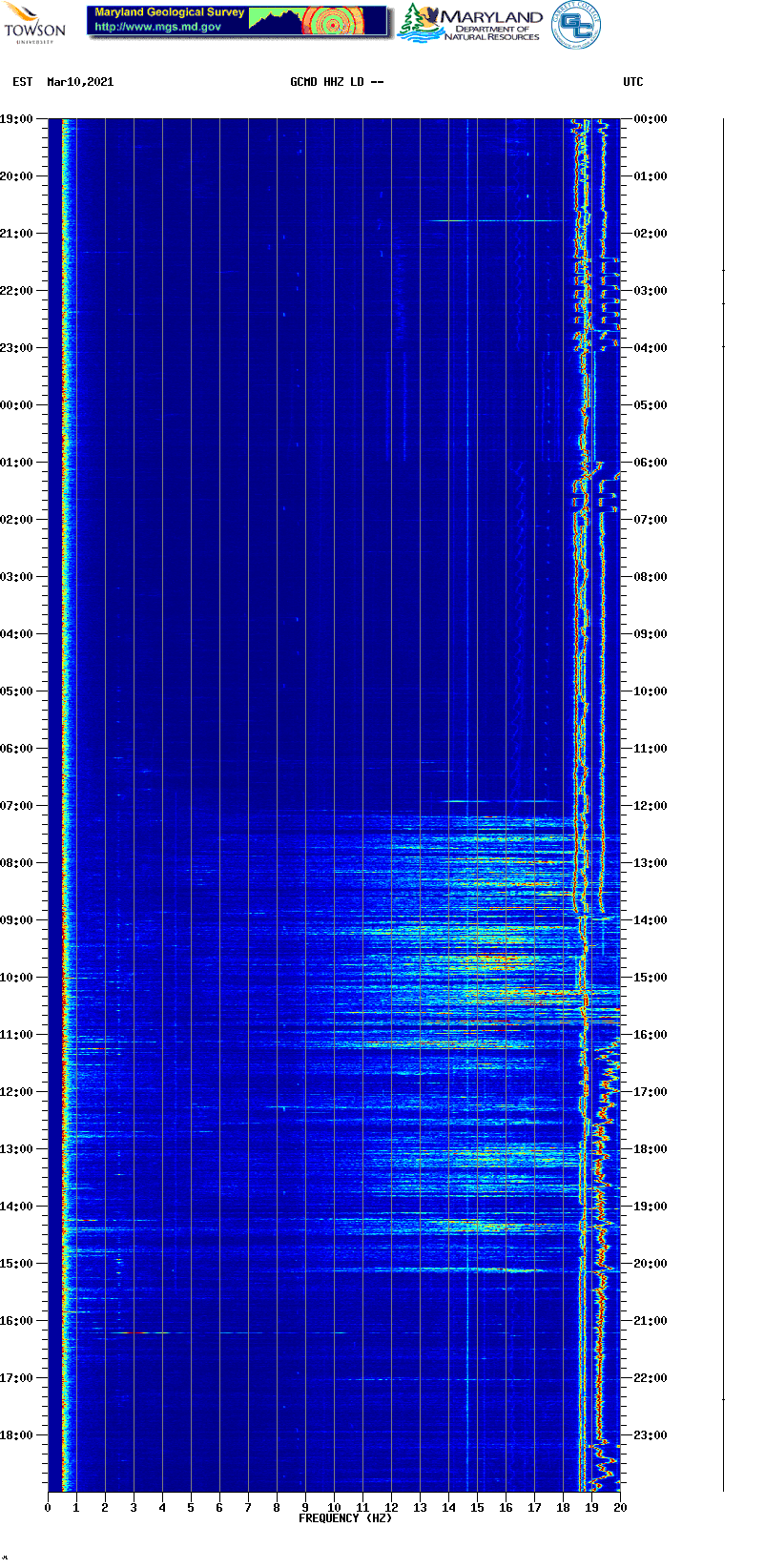The image size is (765, 1568).
Task: Click the 19:00 EST tick at top
Action: point(16,119)
